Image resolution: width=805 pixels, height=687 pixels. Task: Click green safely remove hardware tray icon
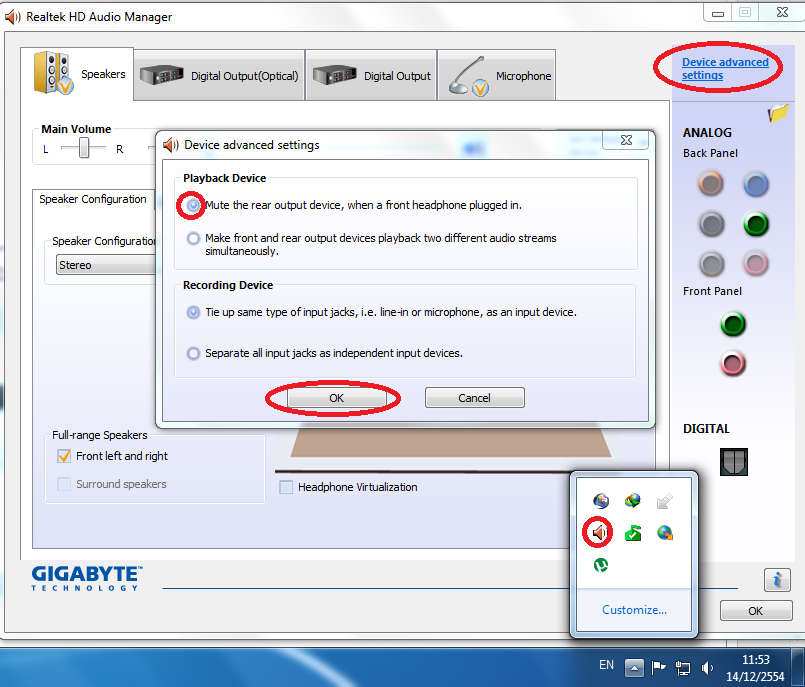pos(632,533)
